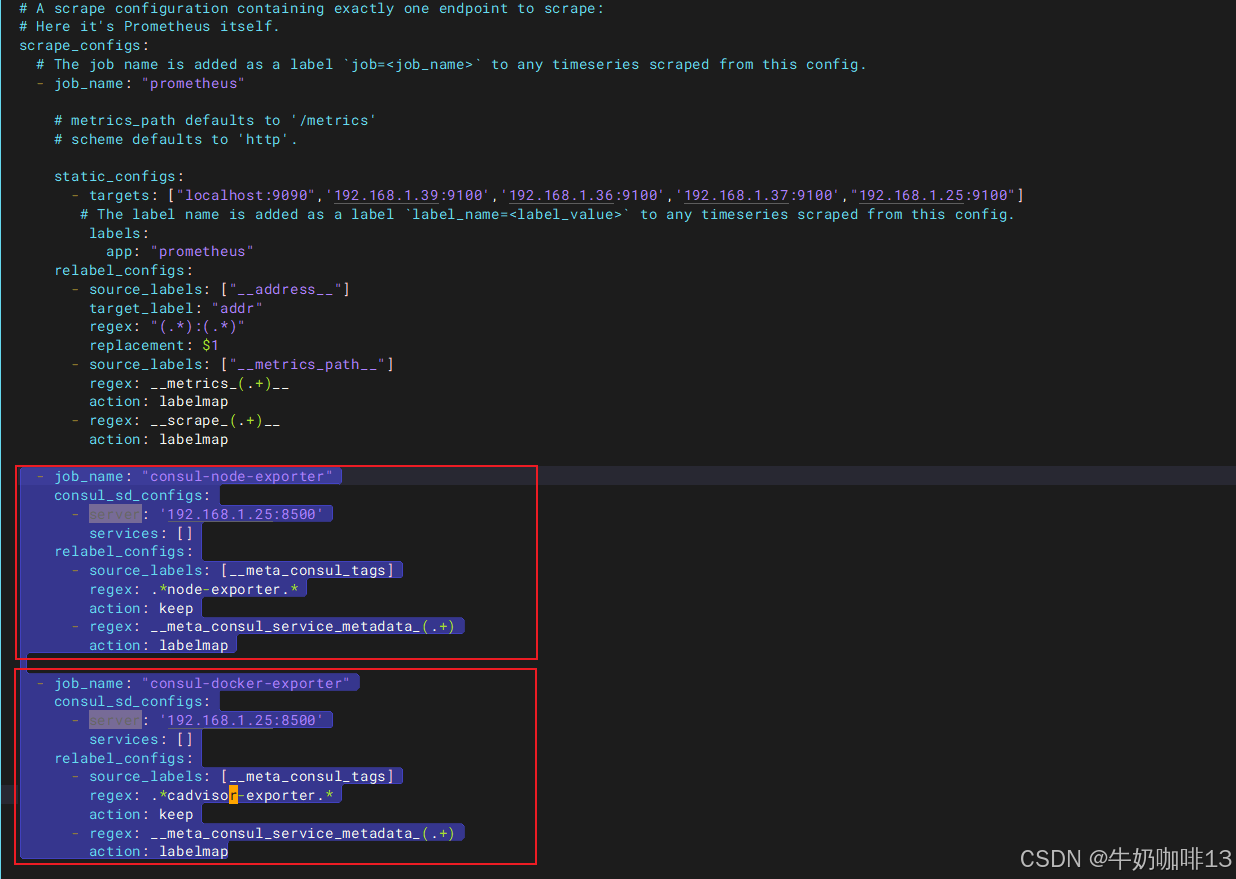Click [__meta_consul_tags] in the consul-node-exporter job
1236x879 pixels.
pos(307,570)
